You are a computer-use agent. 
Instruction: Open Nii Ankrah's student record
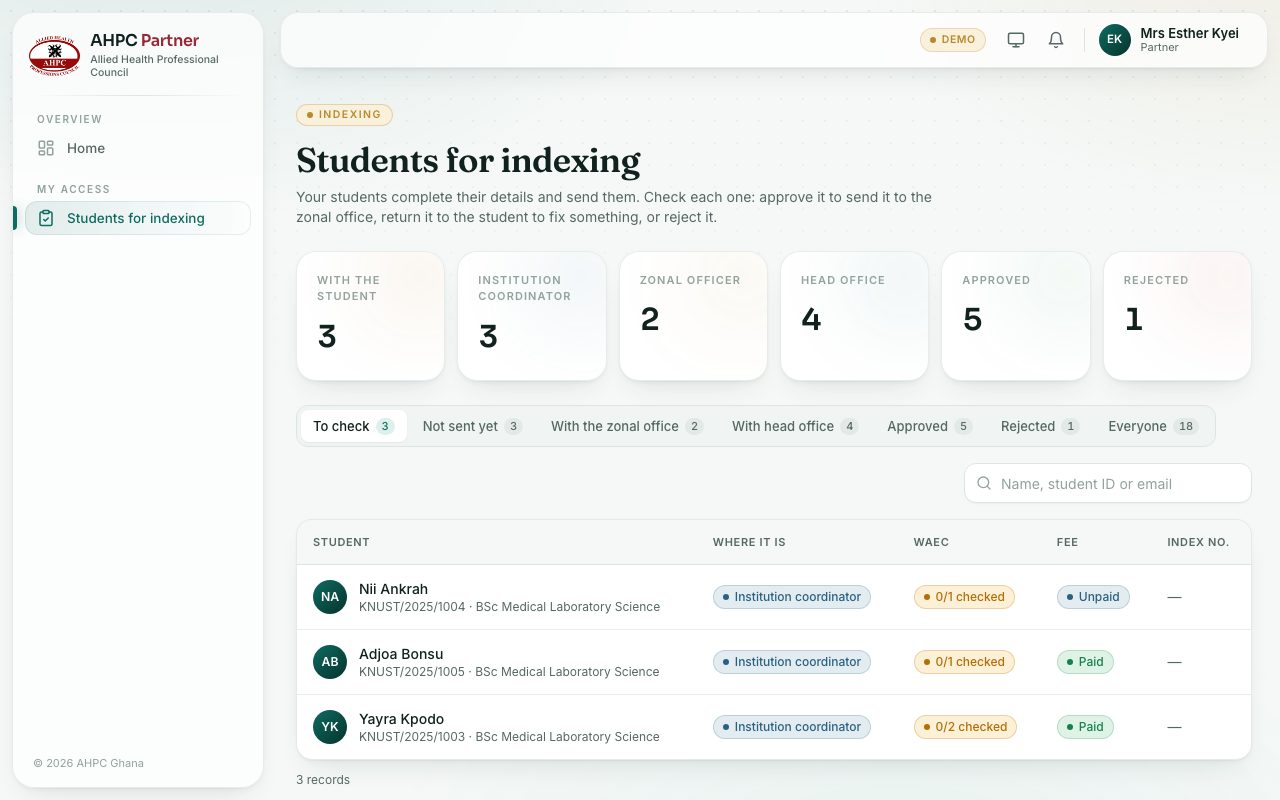pos(774,597)
